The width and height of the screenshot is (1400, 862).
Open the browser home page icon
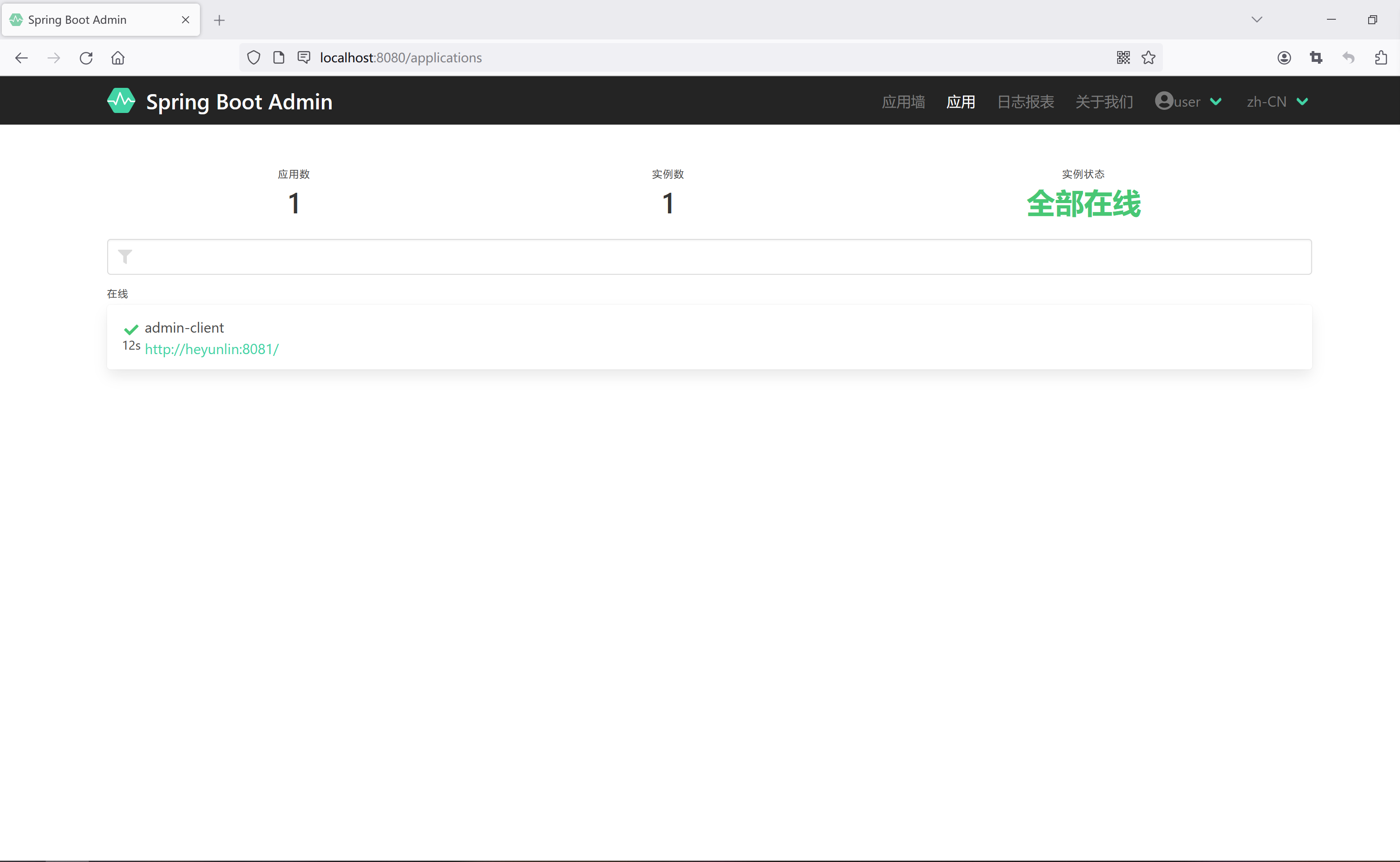point(118,57)
